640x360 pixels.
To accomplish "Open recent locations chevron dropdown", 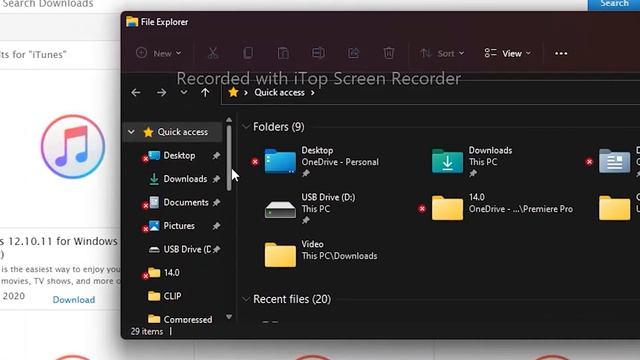I will click(184, 92).
